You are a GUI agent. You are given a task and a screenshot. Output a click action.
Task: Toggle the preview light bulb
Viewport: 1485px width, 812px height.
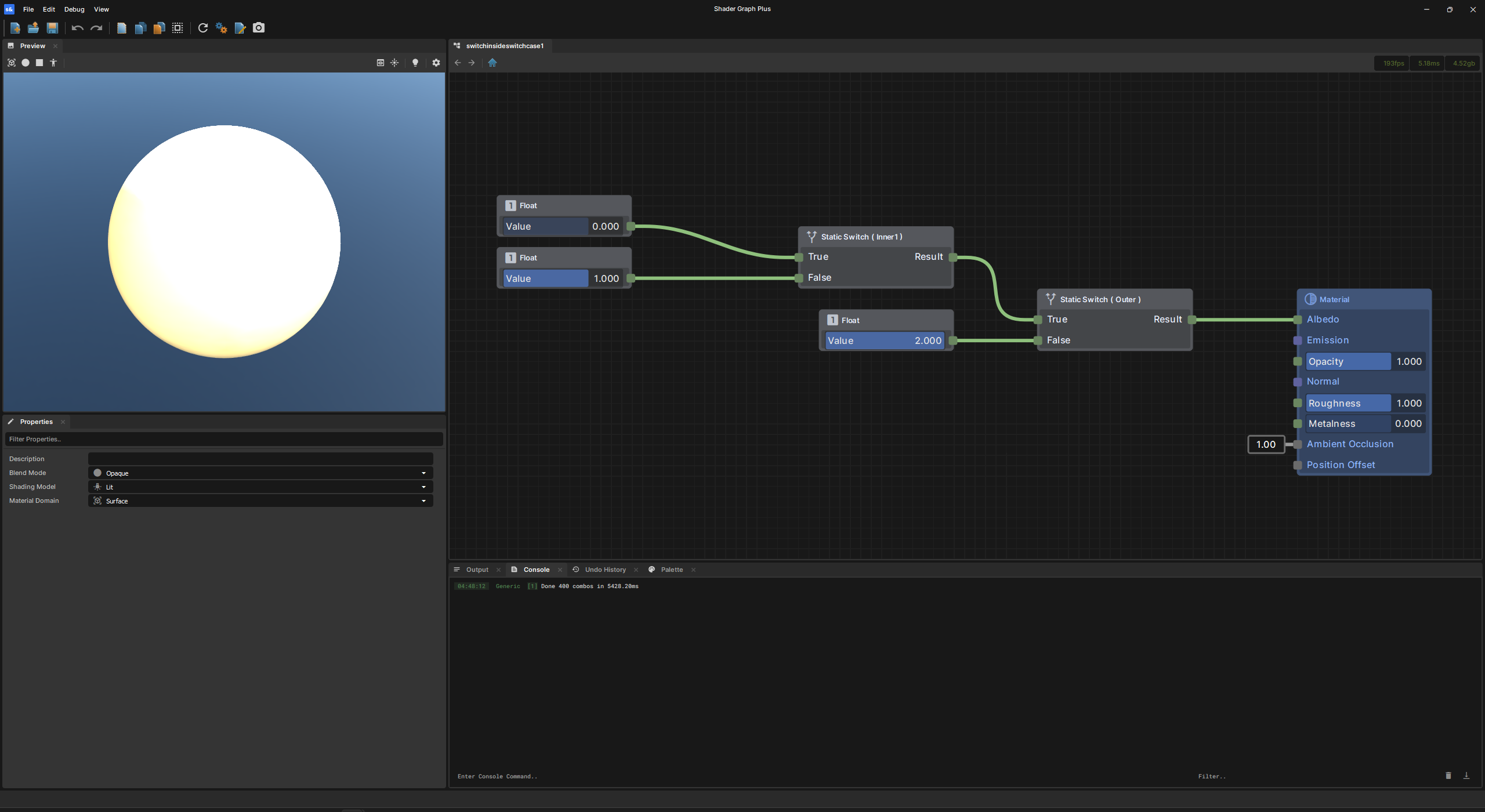point(415,63)
